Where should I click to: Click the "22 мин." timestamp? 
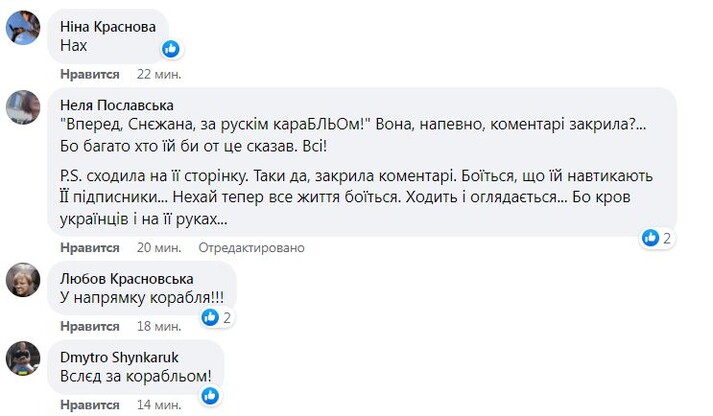tap(158, 75)
